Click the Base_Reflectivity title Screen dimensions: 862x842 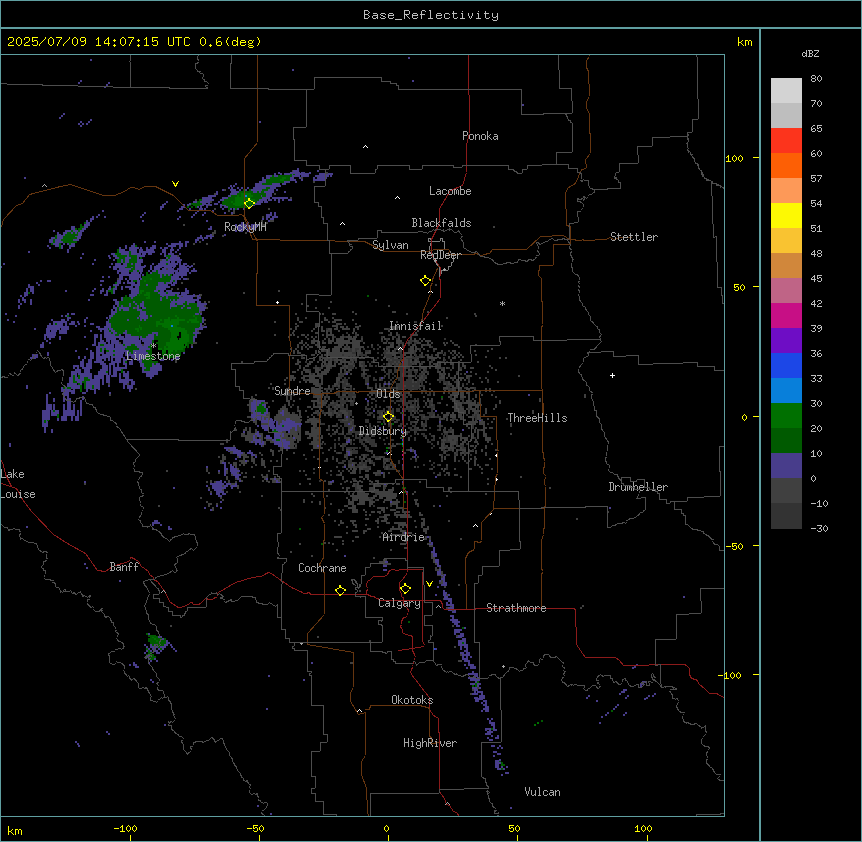(431, 15)
